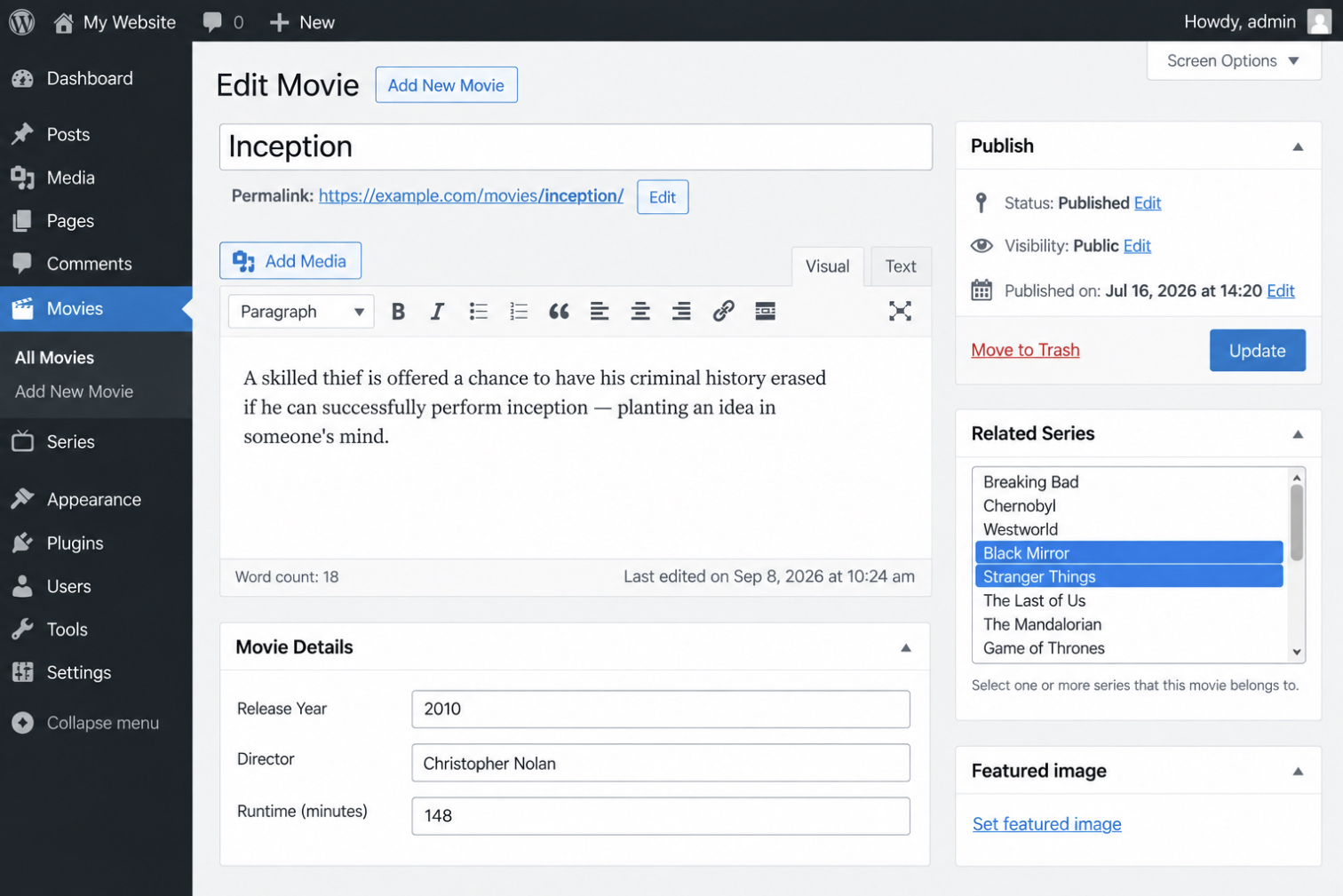Click Set featured image link
The width and height of the screenshot is (1343, 896).
click(1046, 824)
